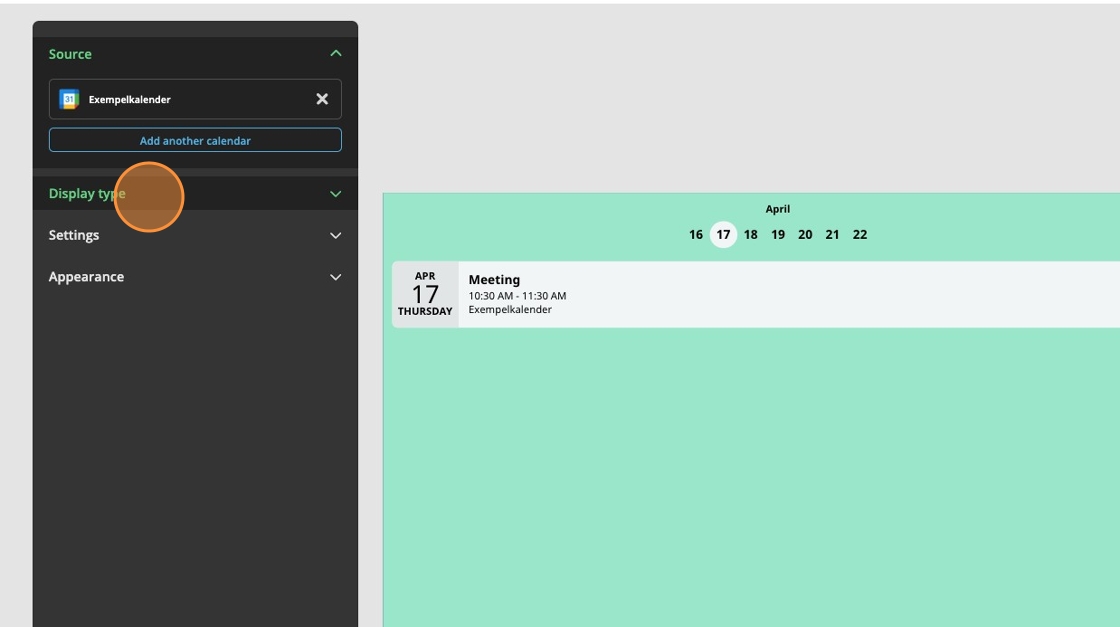Open the Appearance section label
Viewport: 1120px width, 627px height.
[86, 276]
